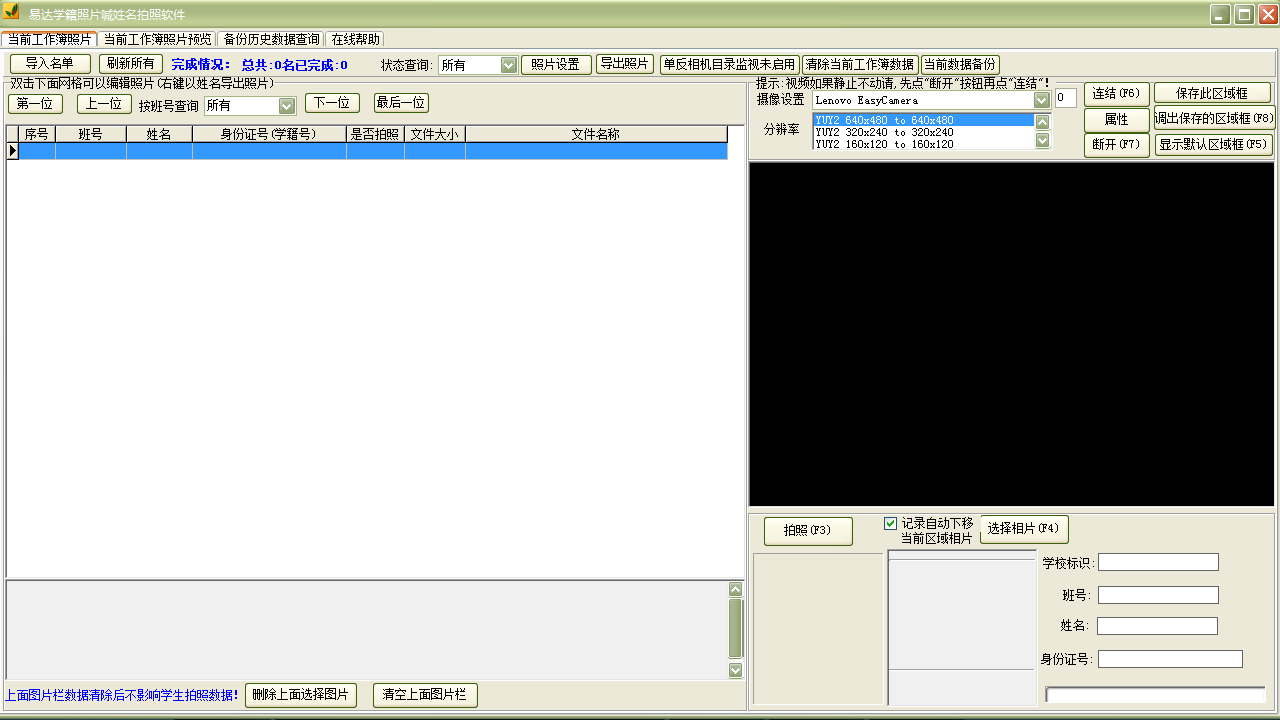This screenshot has width=1280, height=720.
Task: Open the 在线帮助 tab
Action: coord(355,39)
